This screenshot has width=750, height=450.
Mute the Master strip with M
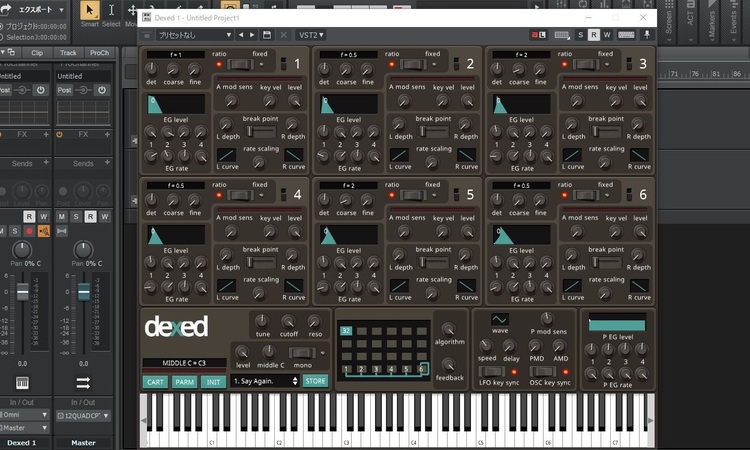point(62,217)
